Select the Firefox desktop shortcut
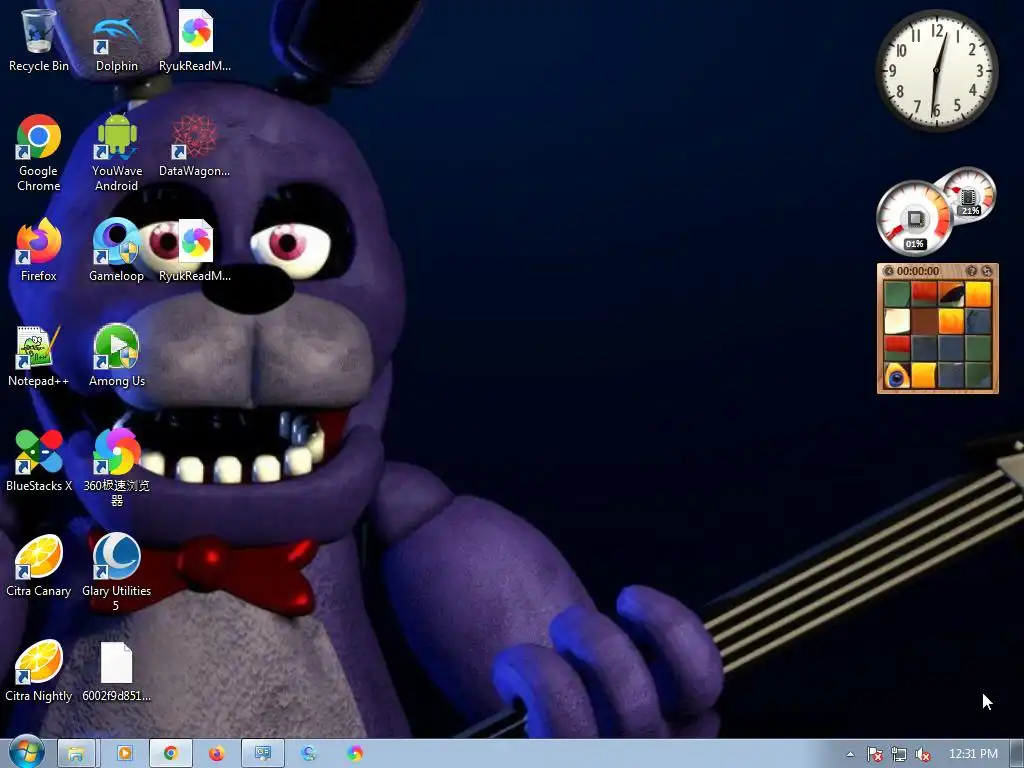1024x768 pixels. tap(39, 250)
